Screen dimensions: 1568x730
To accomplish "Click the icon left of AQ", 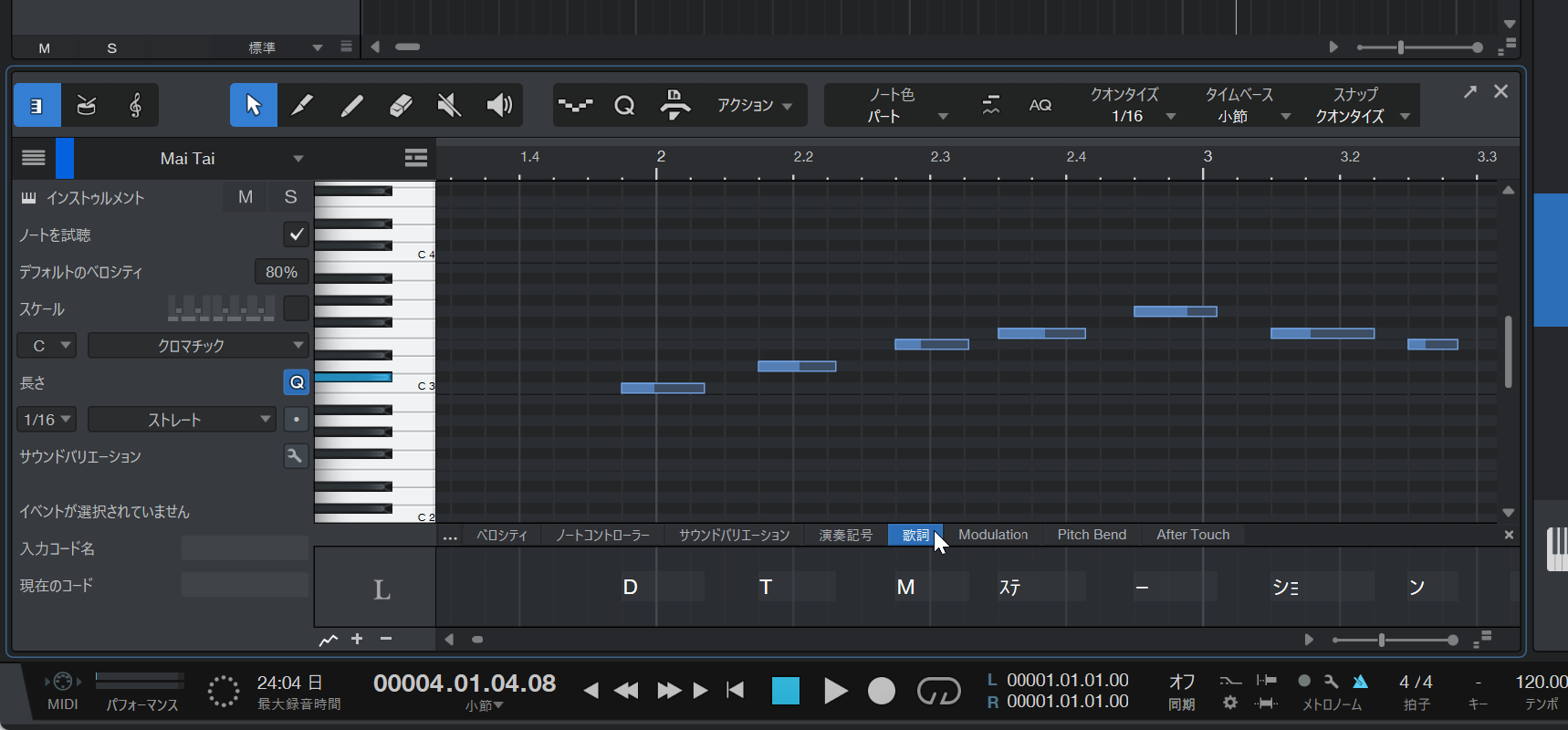I will [990, 105].
